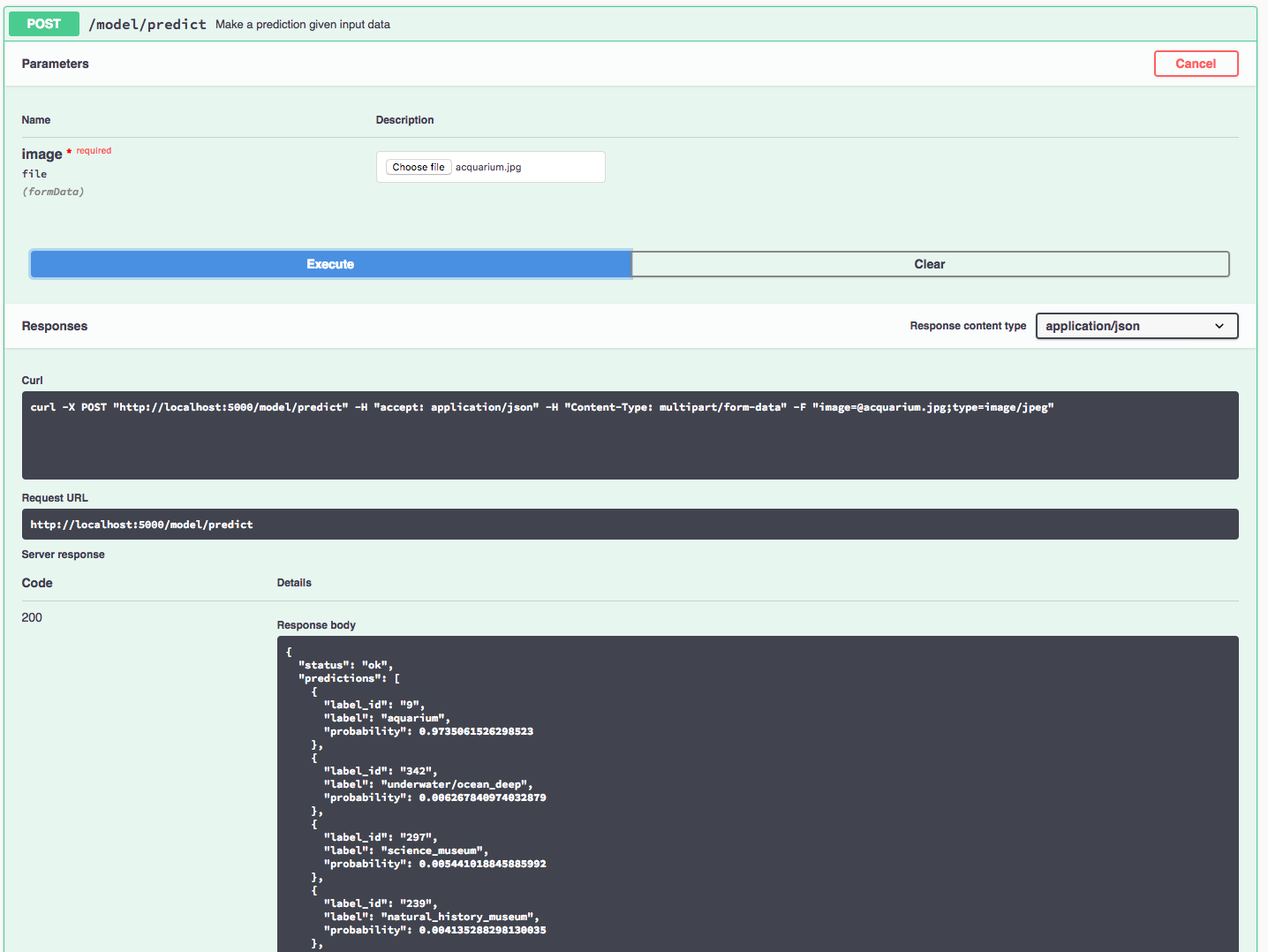Click the green POST method badge
Screen dimensions: 1268x952
(44, 24)
